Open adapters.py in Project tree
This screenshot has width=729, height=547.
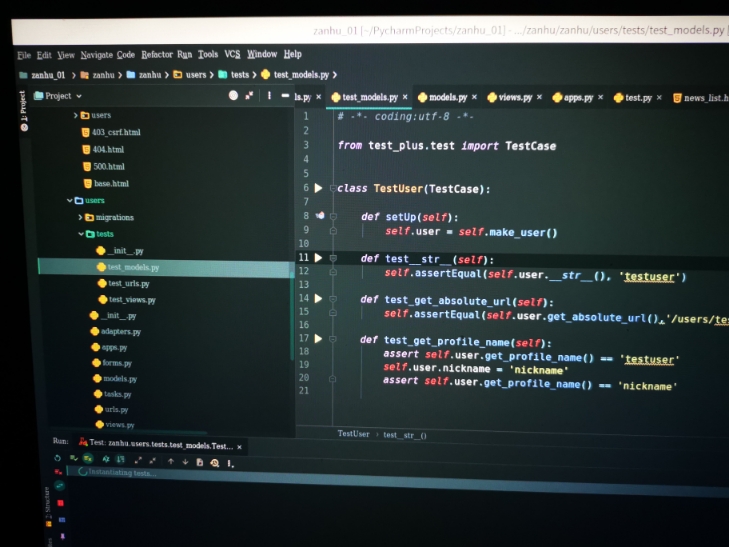[x=120, y=331]
